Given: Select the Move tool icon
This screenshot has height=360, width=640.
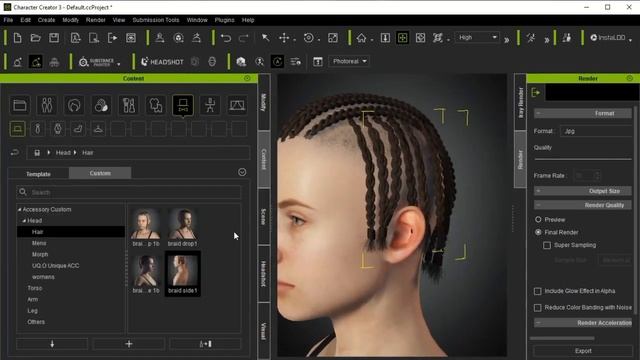Looking at the screenshot, I should pos(284,38).
